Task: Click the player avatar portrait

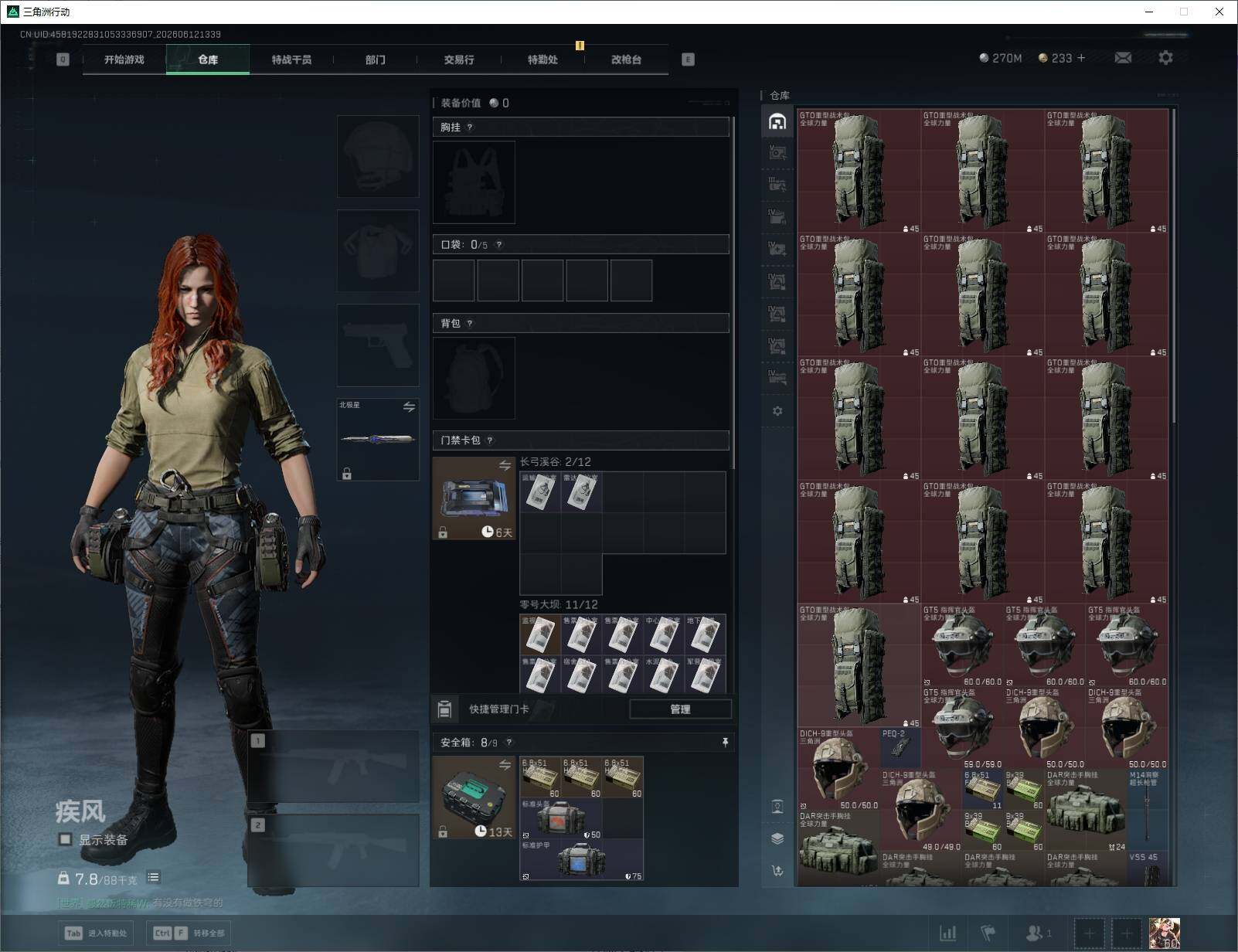Action: (x=1165, y=933)
